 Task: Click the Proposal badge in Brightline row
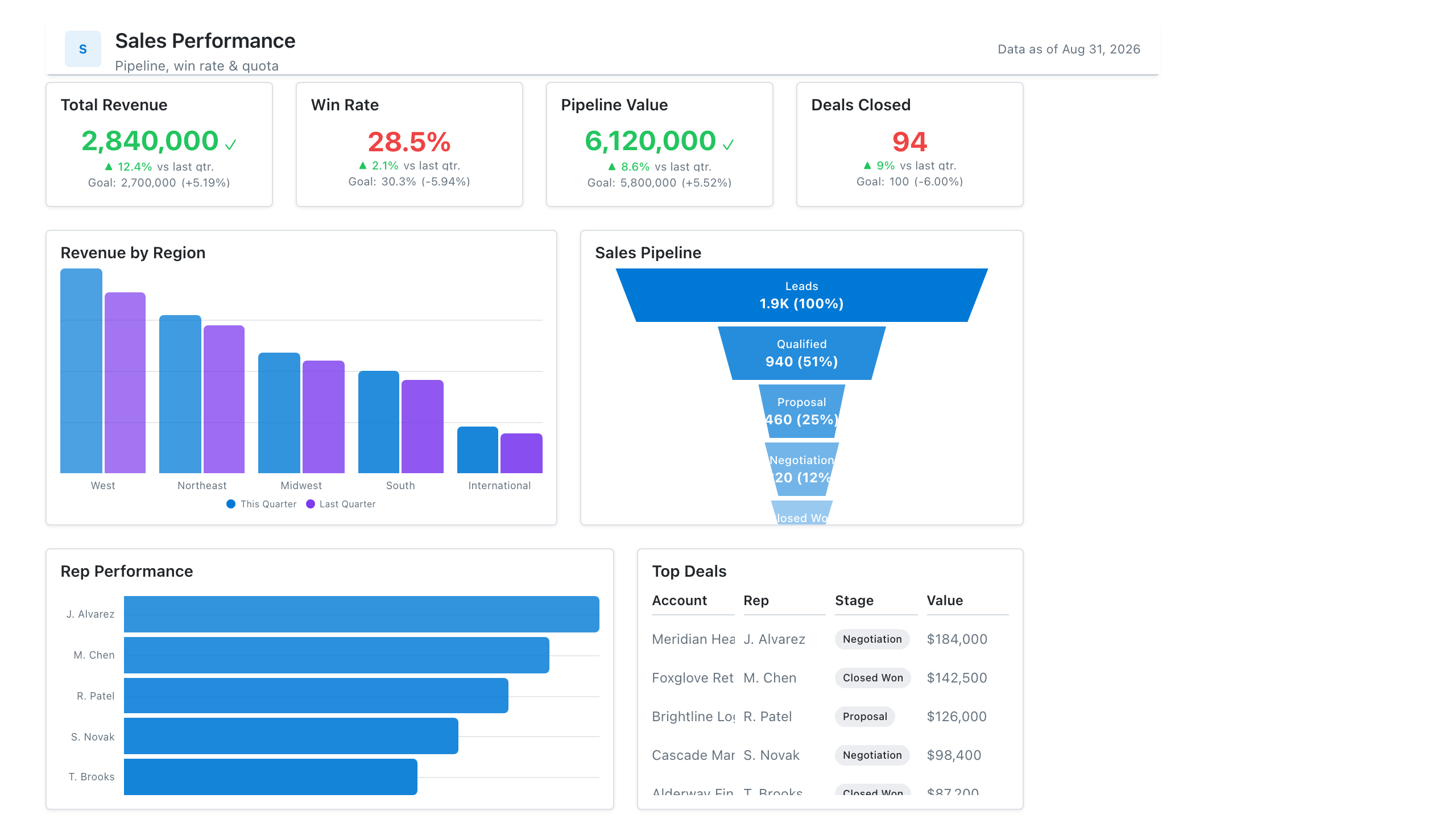point(865,717)
